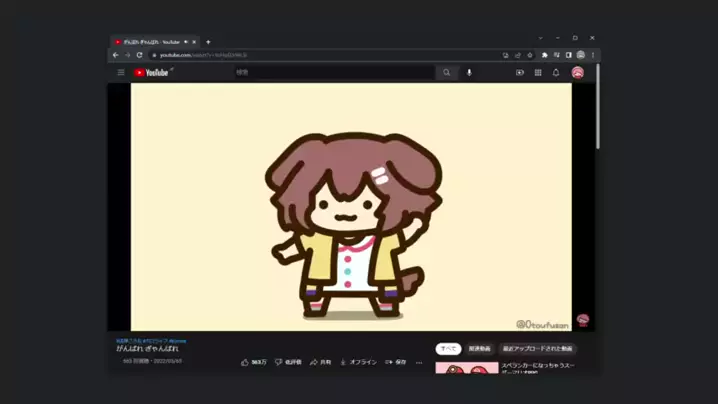Open the first recommended video thumbnail
The width and height of the screenshot is (718, 404).
pyautogui.click(x=467, y=369)
